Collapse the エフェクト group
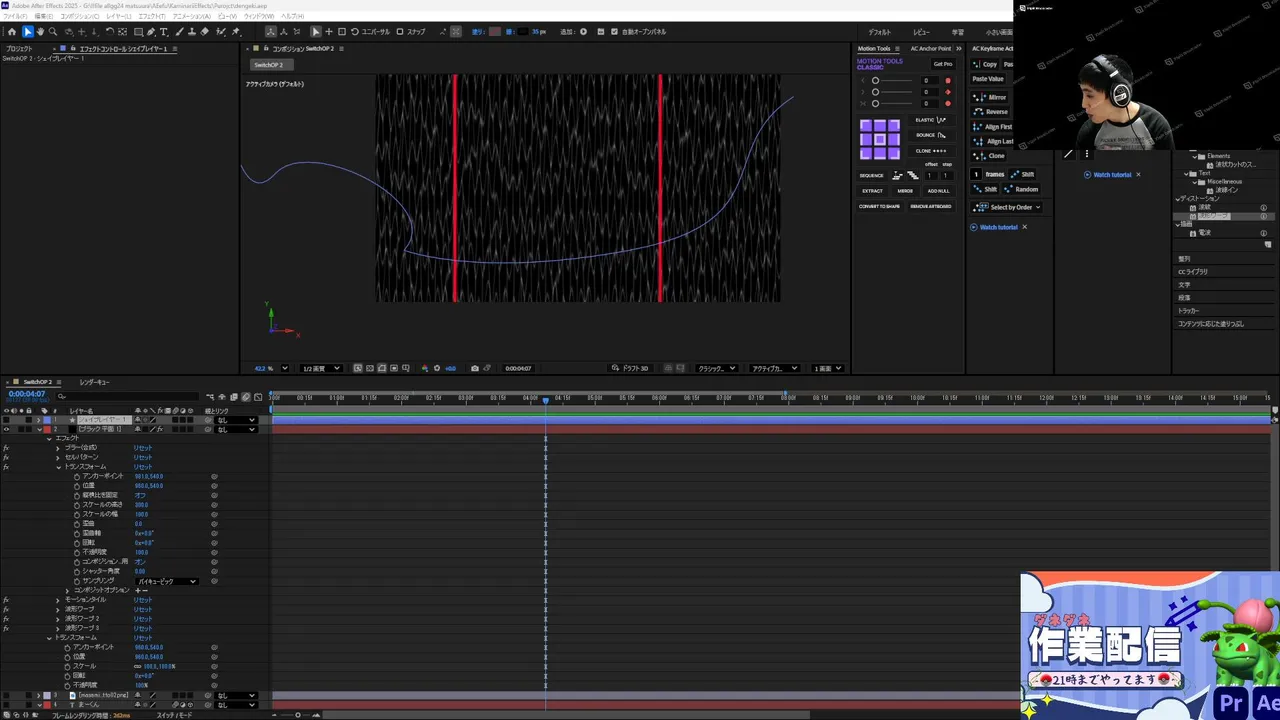 click(49, 438)
